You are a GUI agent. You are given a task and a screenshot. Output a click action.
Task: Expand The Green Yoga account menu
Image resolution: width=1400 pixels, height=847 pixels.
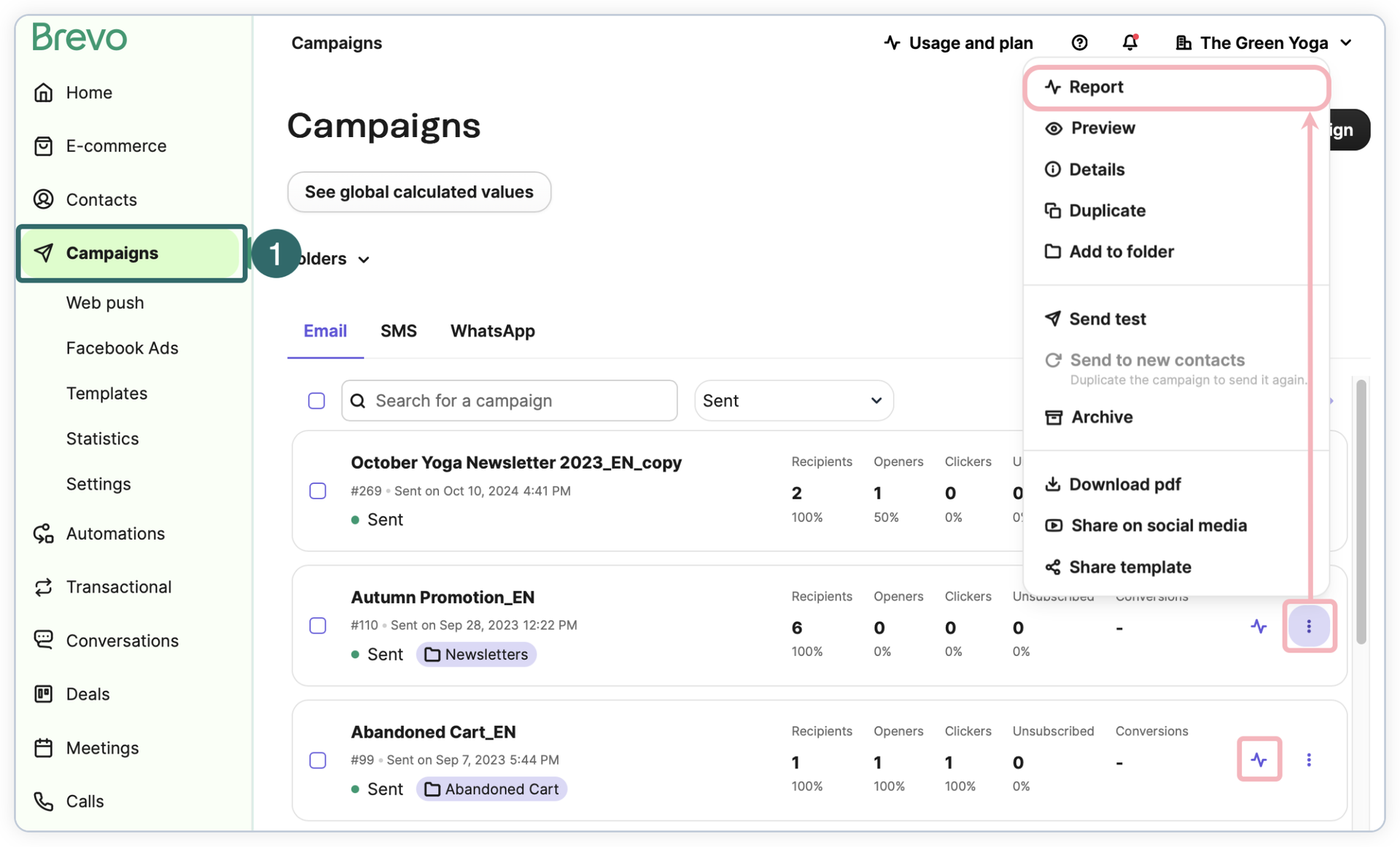pos(1264,43)
